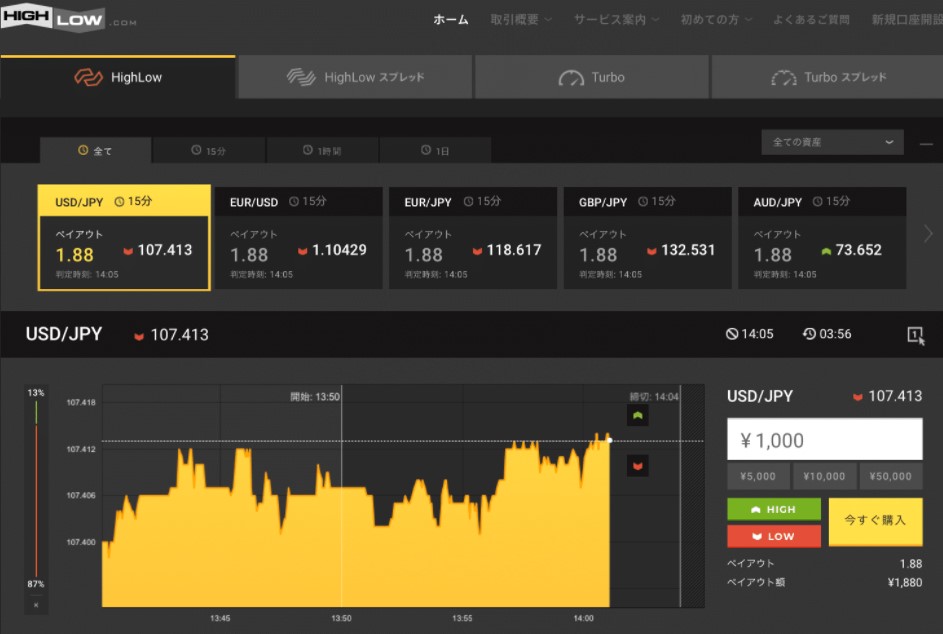This screenshot has width=943, height=634.
Task: Click the Turbo スプレッド dashed gauge icon
Action: [x=784, y=78]
